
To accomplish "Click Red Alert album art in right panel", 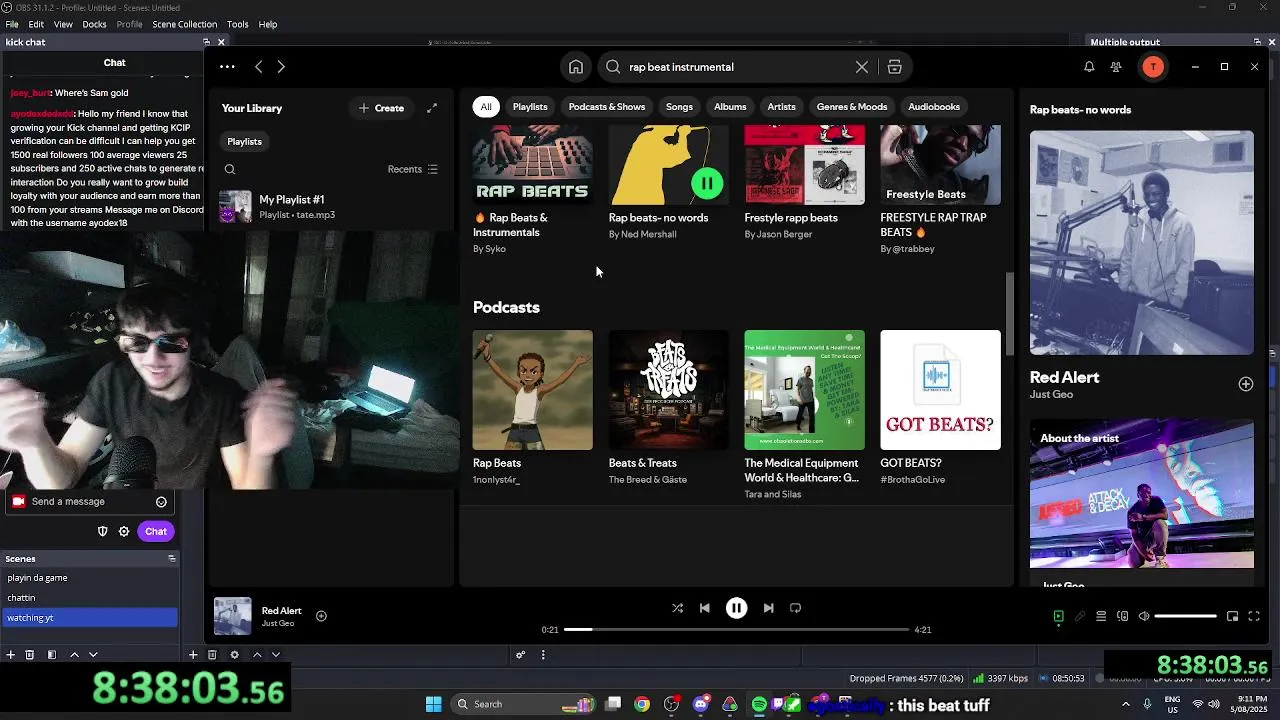I will 1141,243.
